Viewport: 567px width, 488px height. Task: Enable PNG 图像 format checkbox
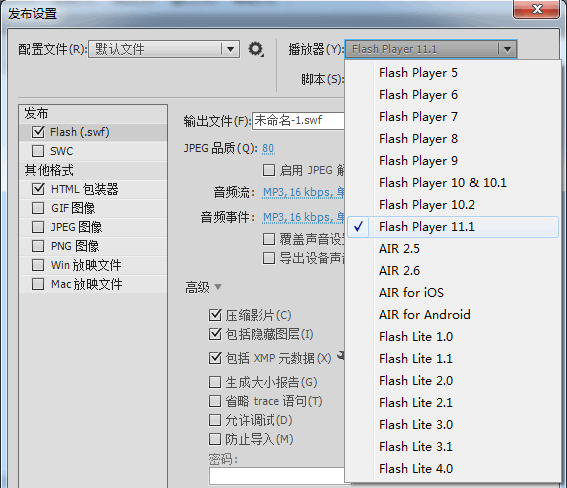[38, 246]
